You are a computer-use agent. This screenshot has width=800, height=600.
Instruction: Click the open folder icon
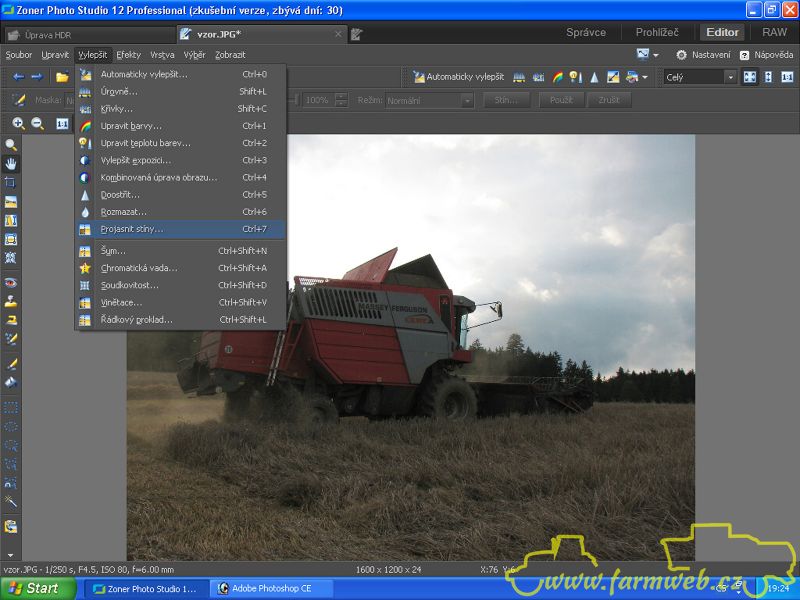click(x=62, y=77)
